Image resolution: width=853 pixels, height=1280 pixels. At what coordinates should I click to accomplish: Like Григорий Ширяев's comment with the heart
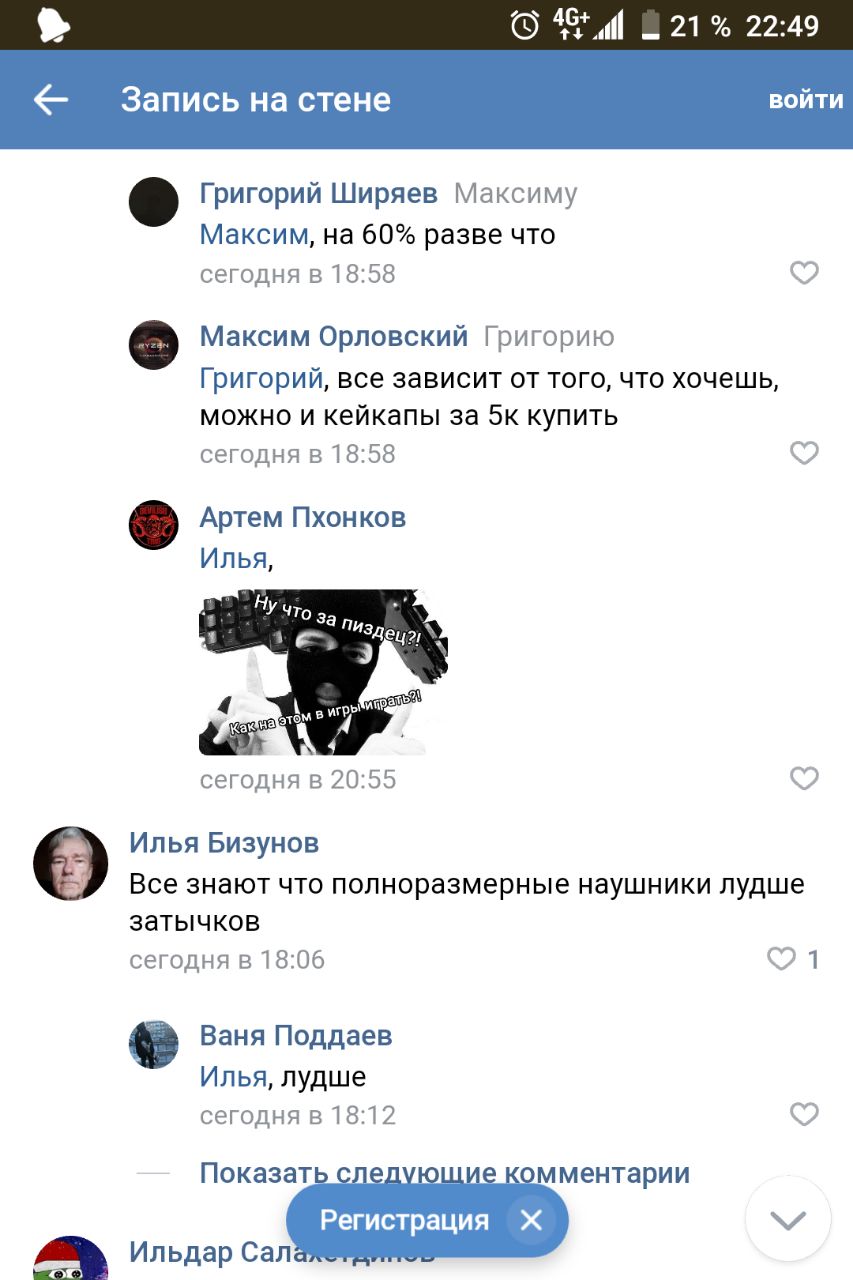pos(804,273)
